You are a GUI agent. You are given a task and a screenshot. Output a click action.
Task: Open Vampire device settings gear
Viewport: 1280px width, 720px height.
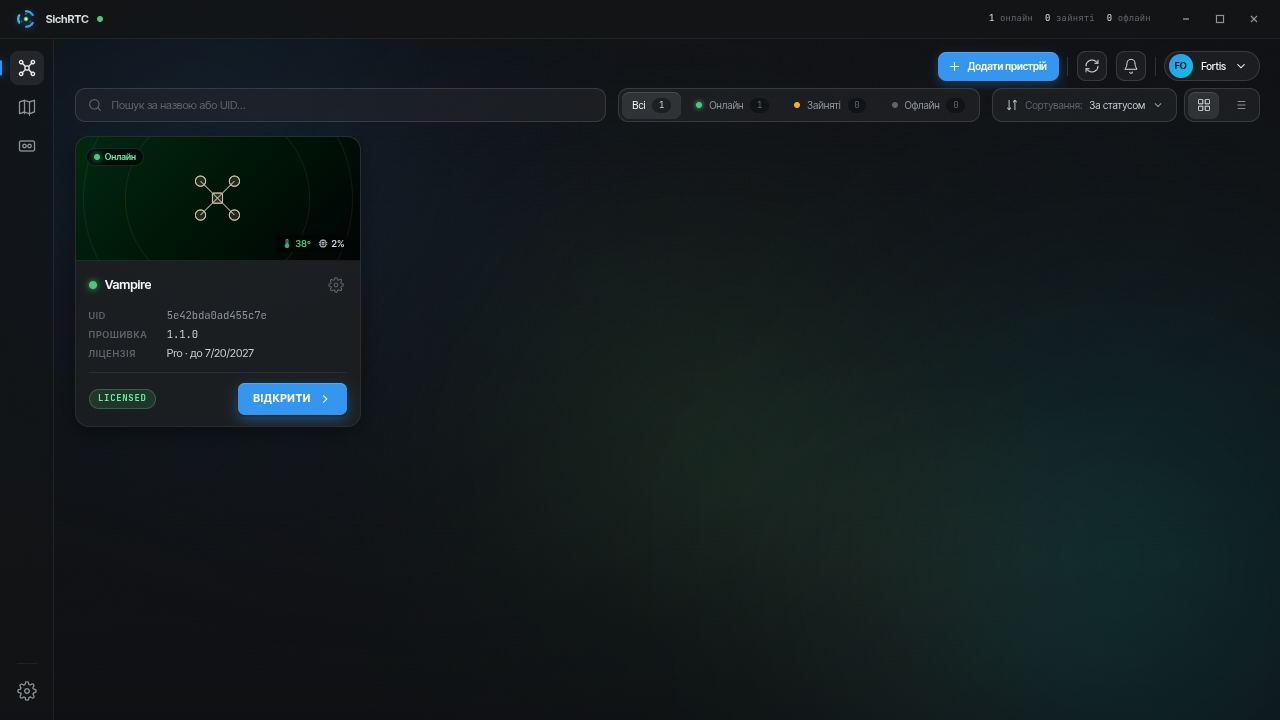pyautogui.click(x=336, y=285)
